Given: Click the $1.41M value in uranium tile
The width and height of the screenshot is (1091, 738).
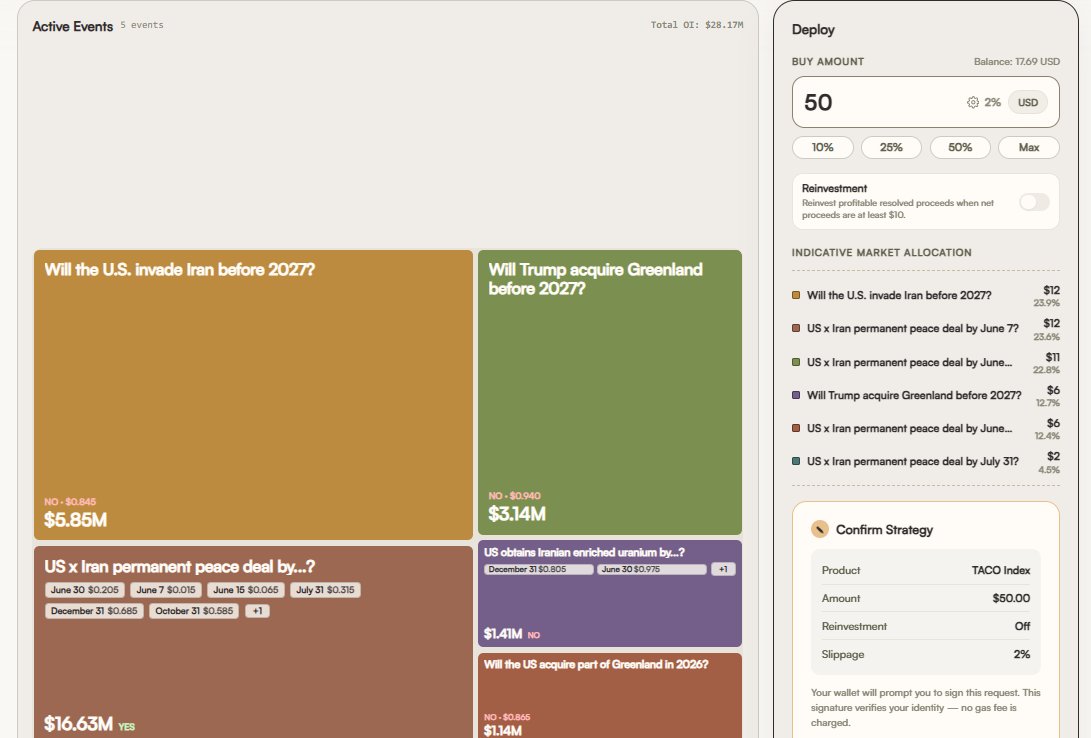Looking at the screenshot, I should coord(502,634).
